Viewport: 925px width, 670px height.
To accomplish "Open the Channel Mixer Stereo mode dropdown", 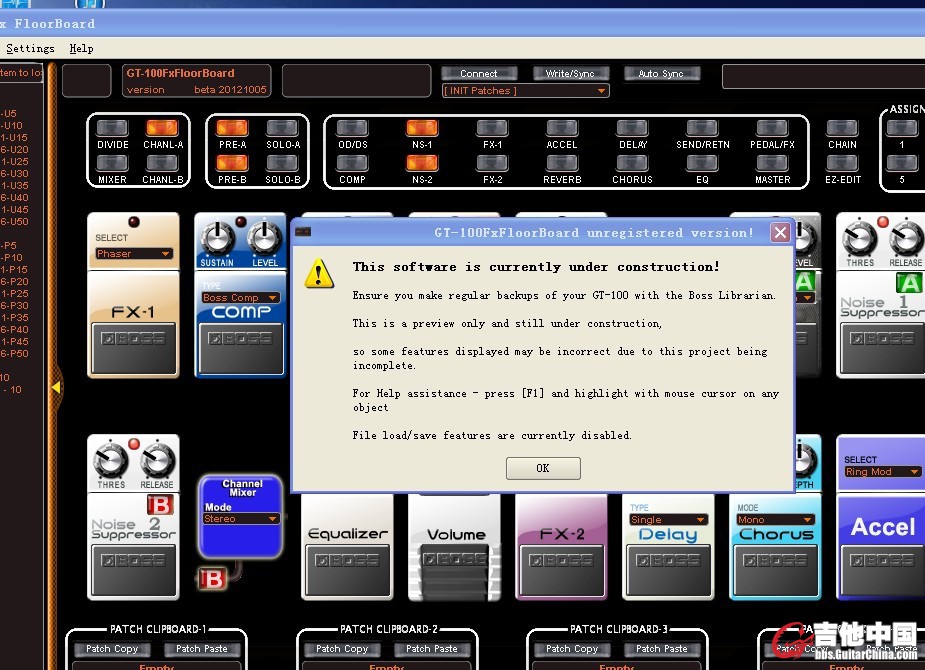I will pos(240,519).
